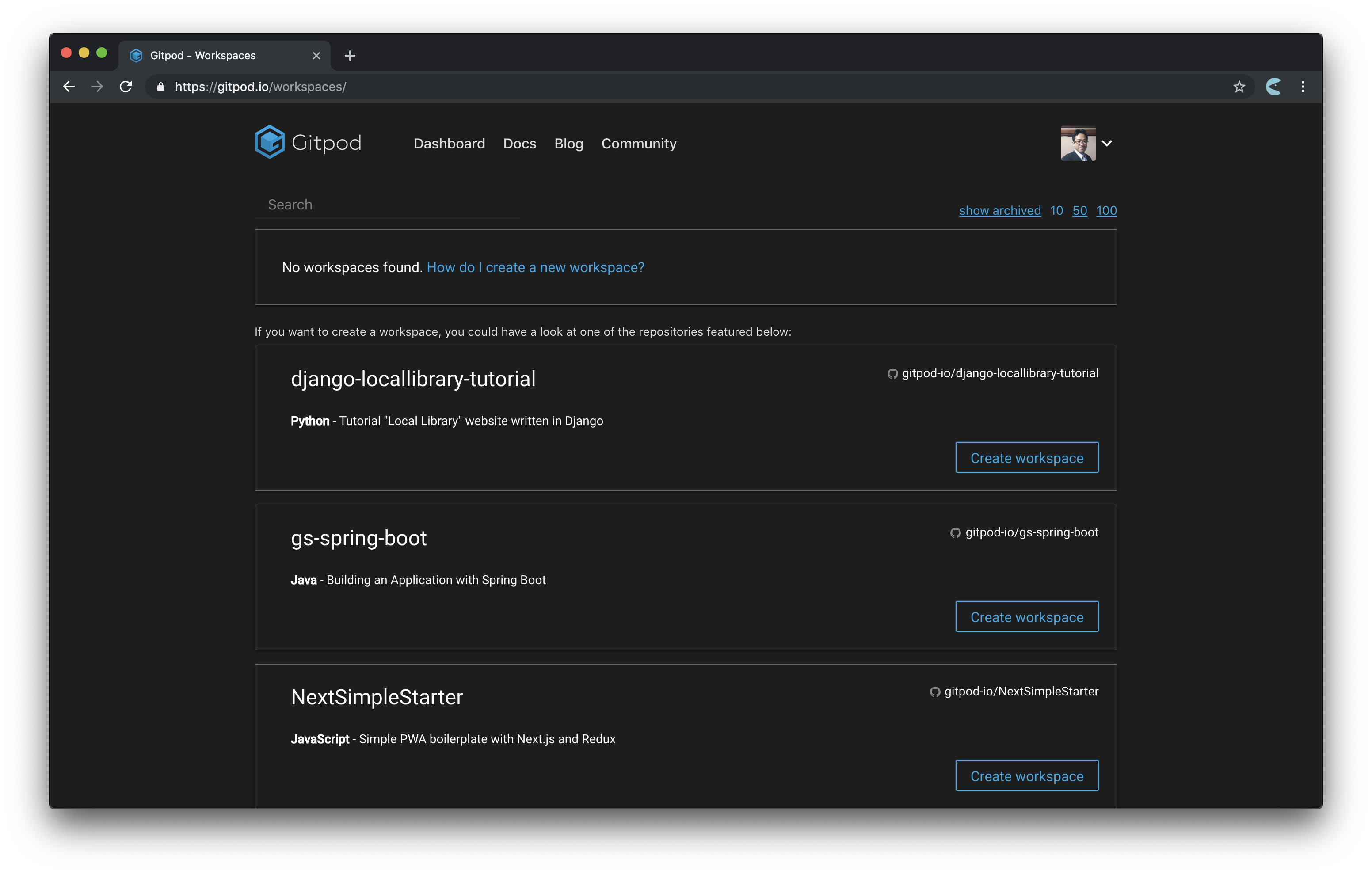This screenshot has height=874, width=1372.
Task: Open gitpod-io/NextSimpleStarter repository link
Action: 1021,691
